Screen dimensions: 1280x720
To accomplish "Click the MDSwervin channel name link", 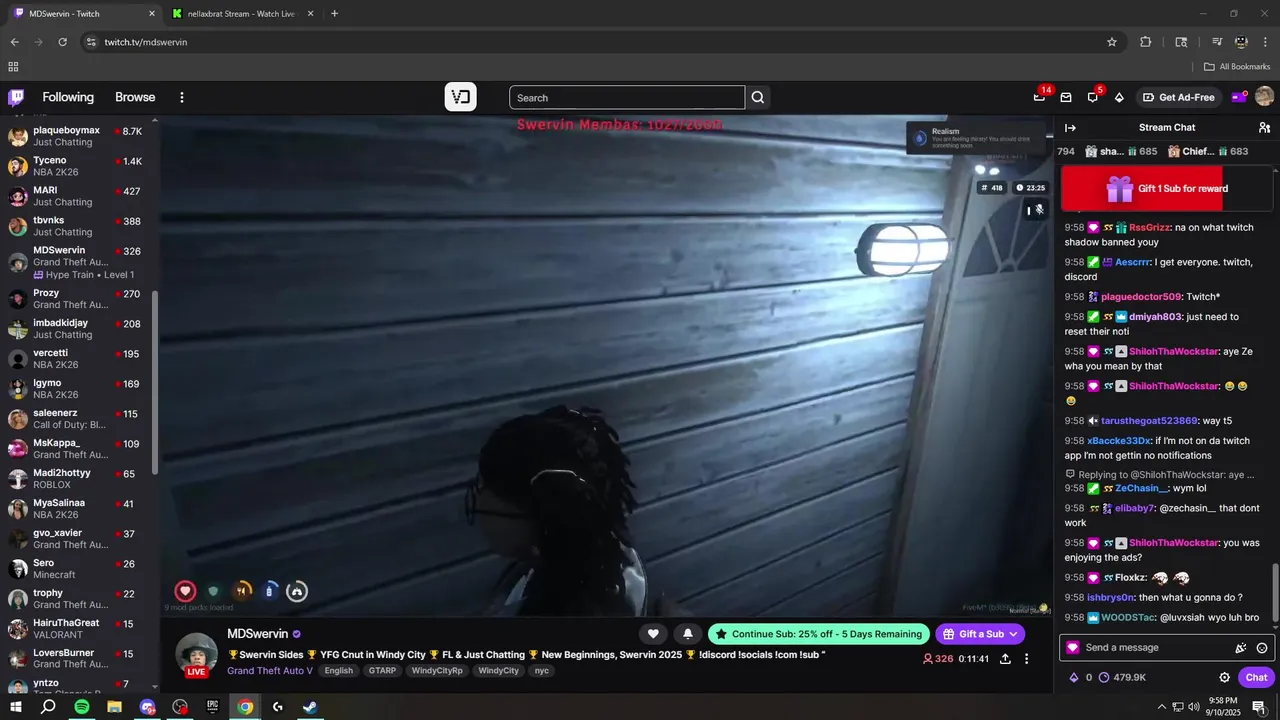I will click(257, 634).
